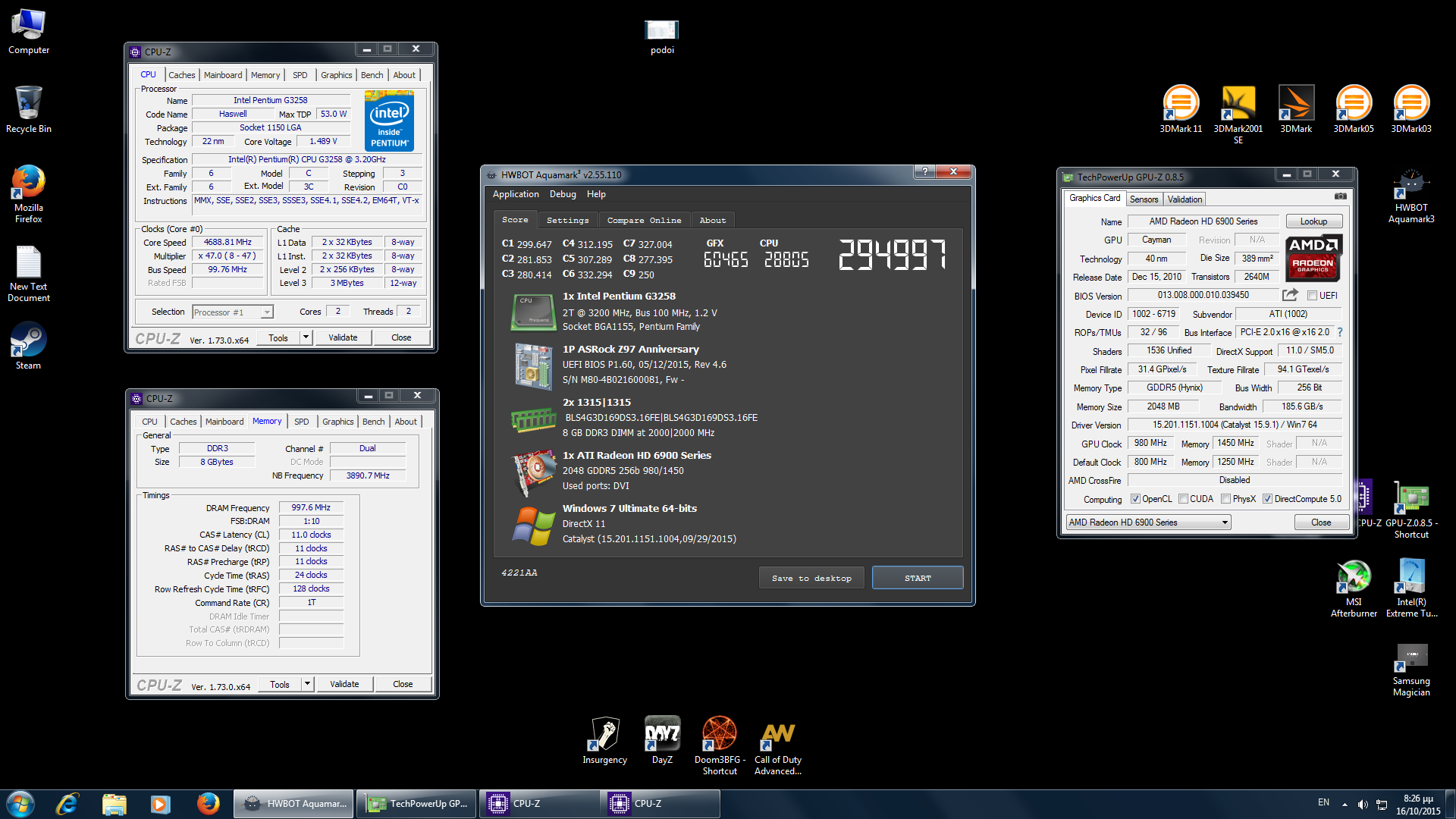This screenshot has width=1456, height=819.
Task: Open the Computer desktop icon
Action: click(29, 32)
